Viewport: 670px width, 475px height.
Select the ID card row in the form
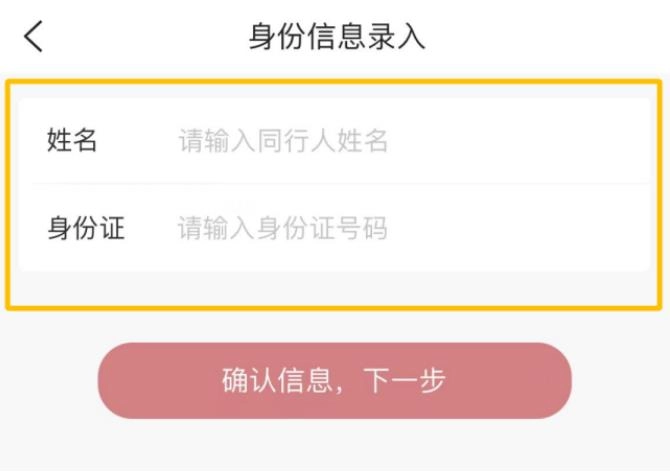[x=335, y=228]
